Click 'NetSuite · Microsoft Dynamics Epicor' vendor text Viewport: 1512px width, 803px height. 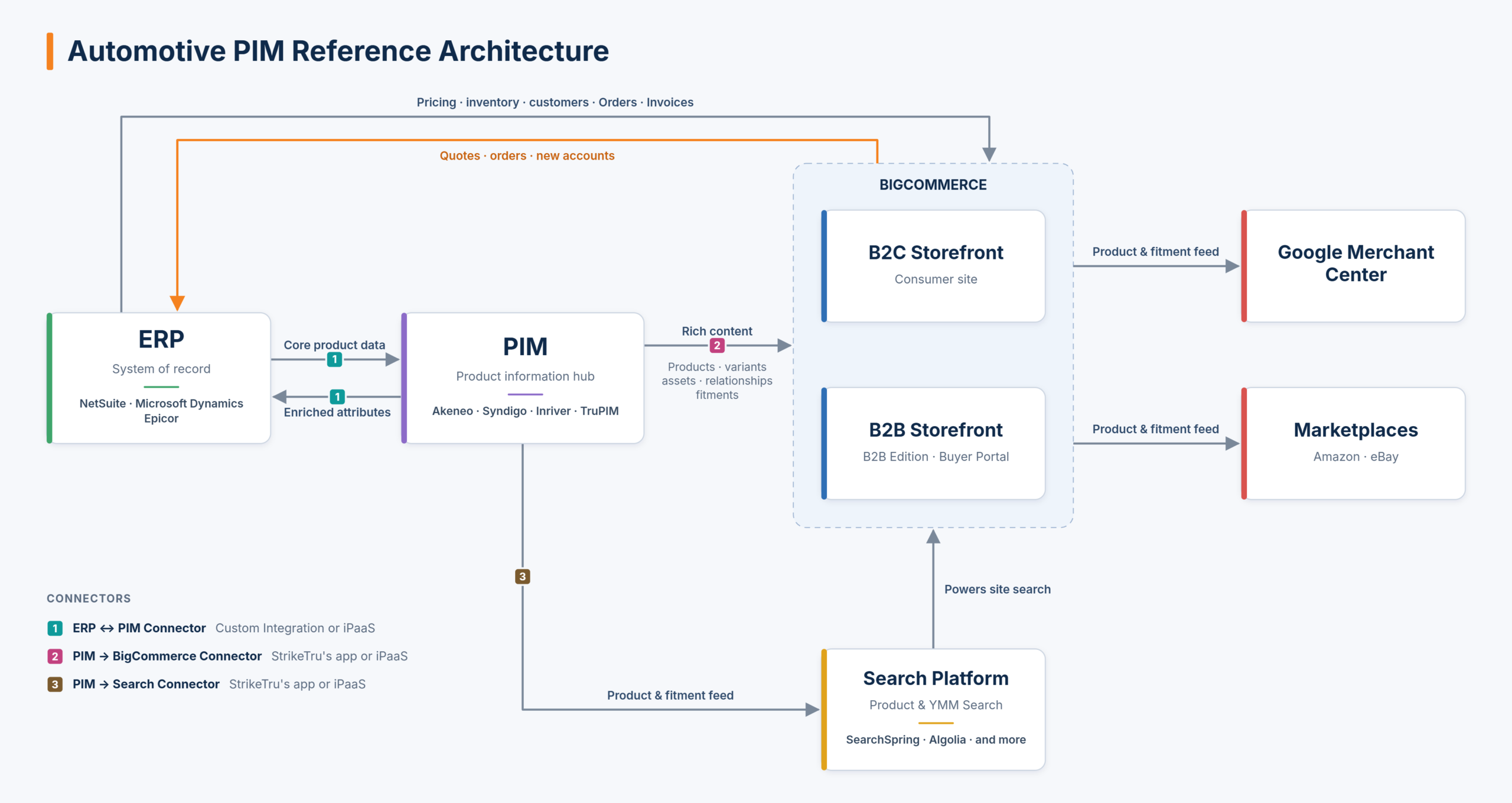(161, 411)
